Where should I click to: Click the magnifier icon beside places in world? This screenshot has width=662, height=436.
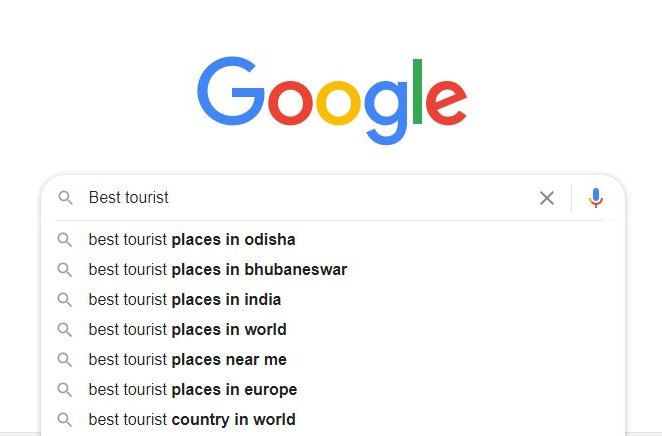point(65,330)
